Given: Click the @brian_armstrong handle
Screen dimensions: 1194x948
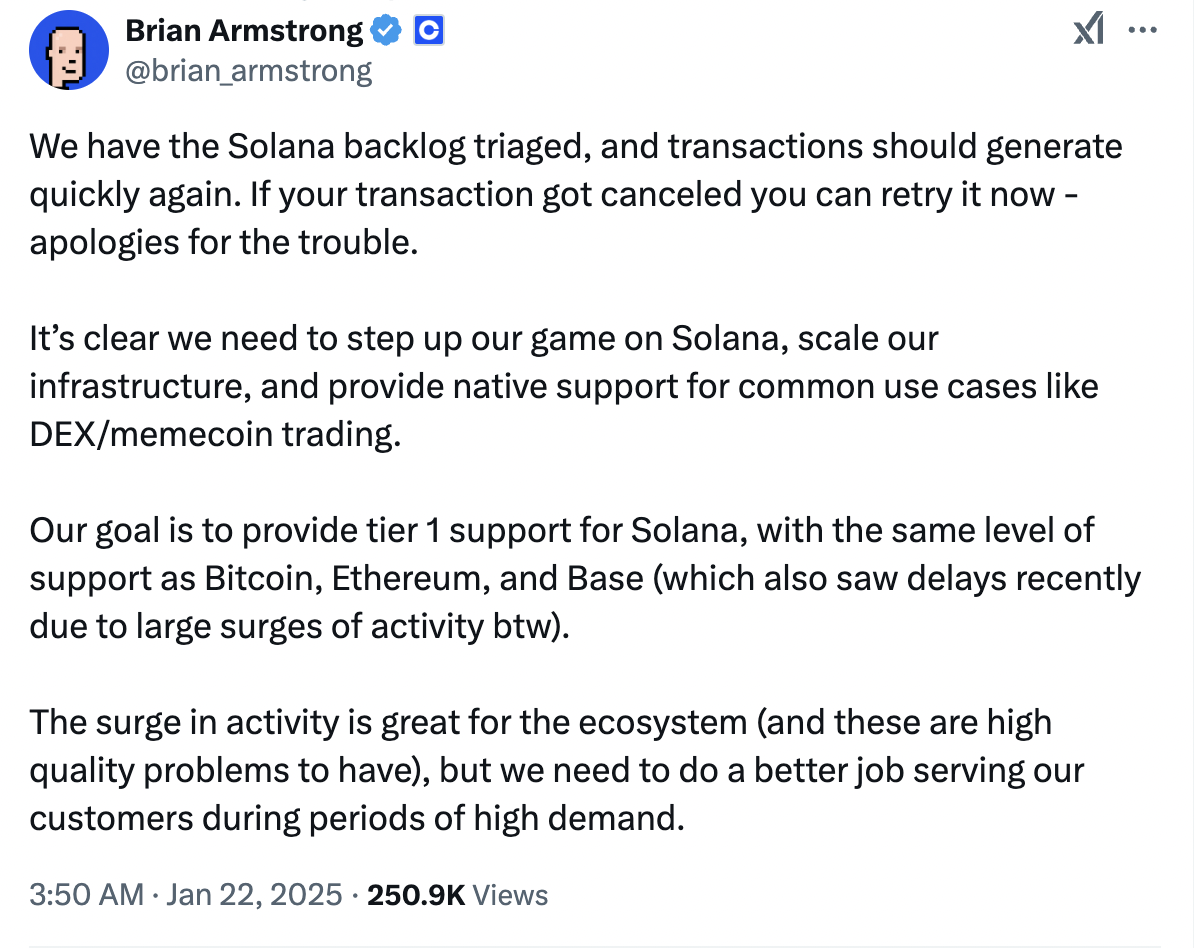Looking at the screenshot, I should click(x=246, y=70).
